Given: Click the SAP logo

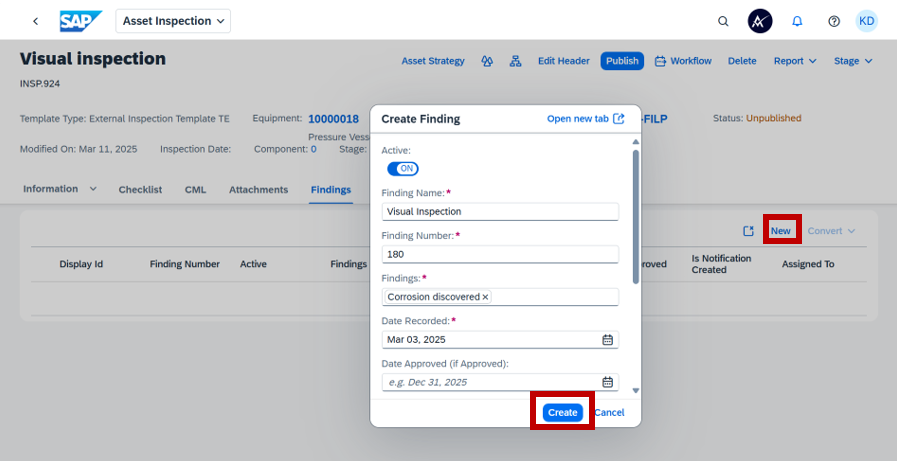Looking at the screenshot, I should [x=81, y=21].
